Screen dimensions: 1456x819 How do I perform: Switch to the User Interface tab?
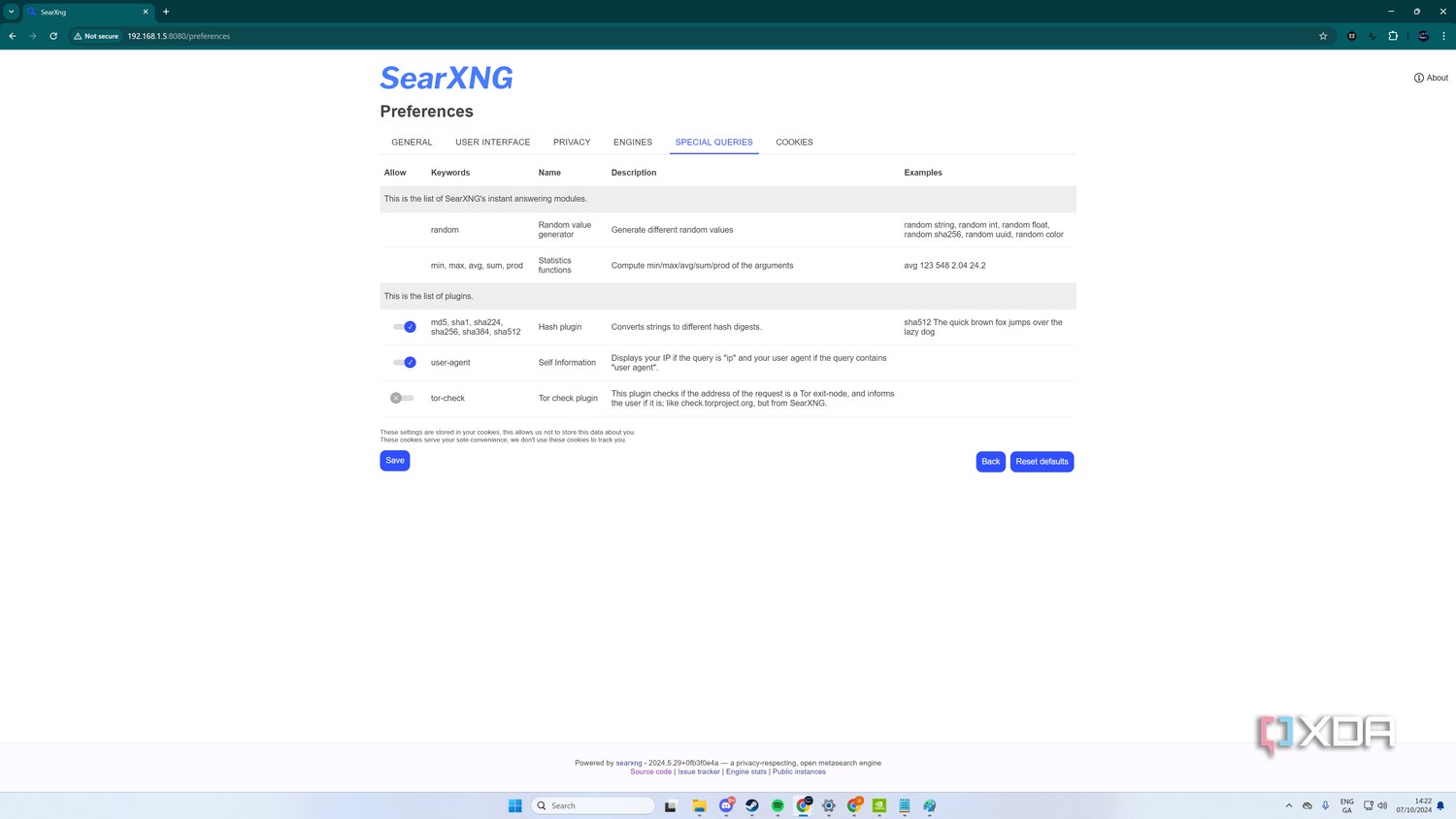tap(492, 142)
